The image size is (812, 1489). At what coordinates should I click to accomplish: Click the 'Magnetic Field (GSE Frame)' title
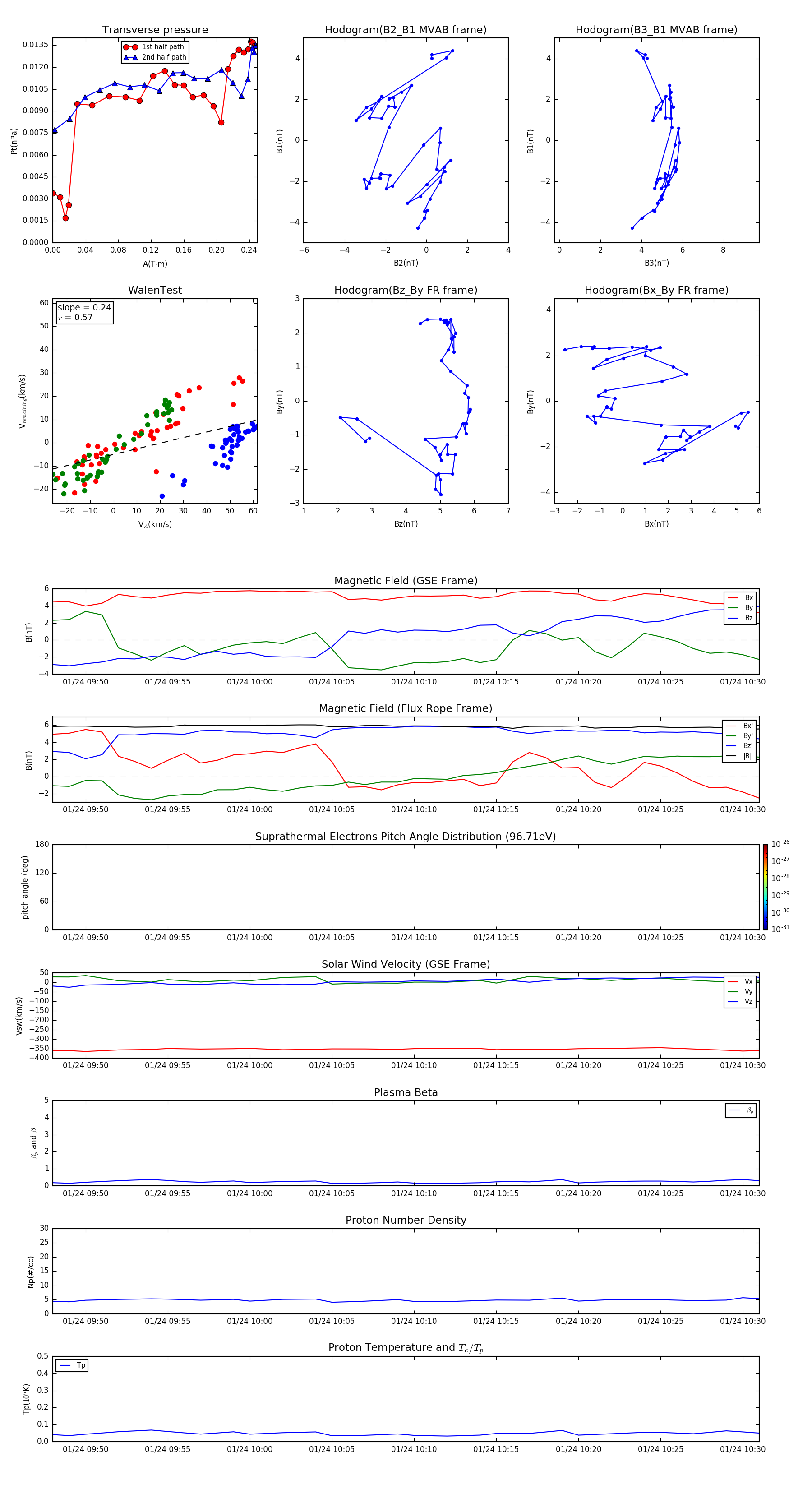tap(406, 581)
